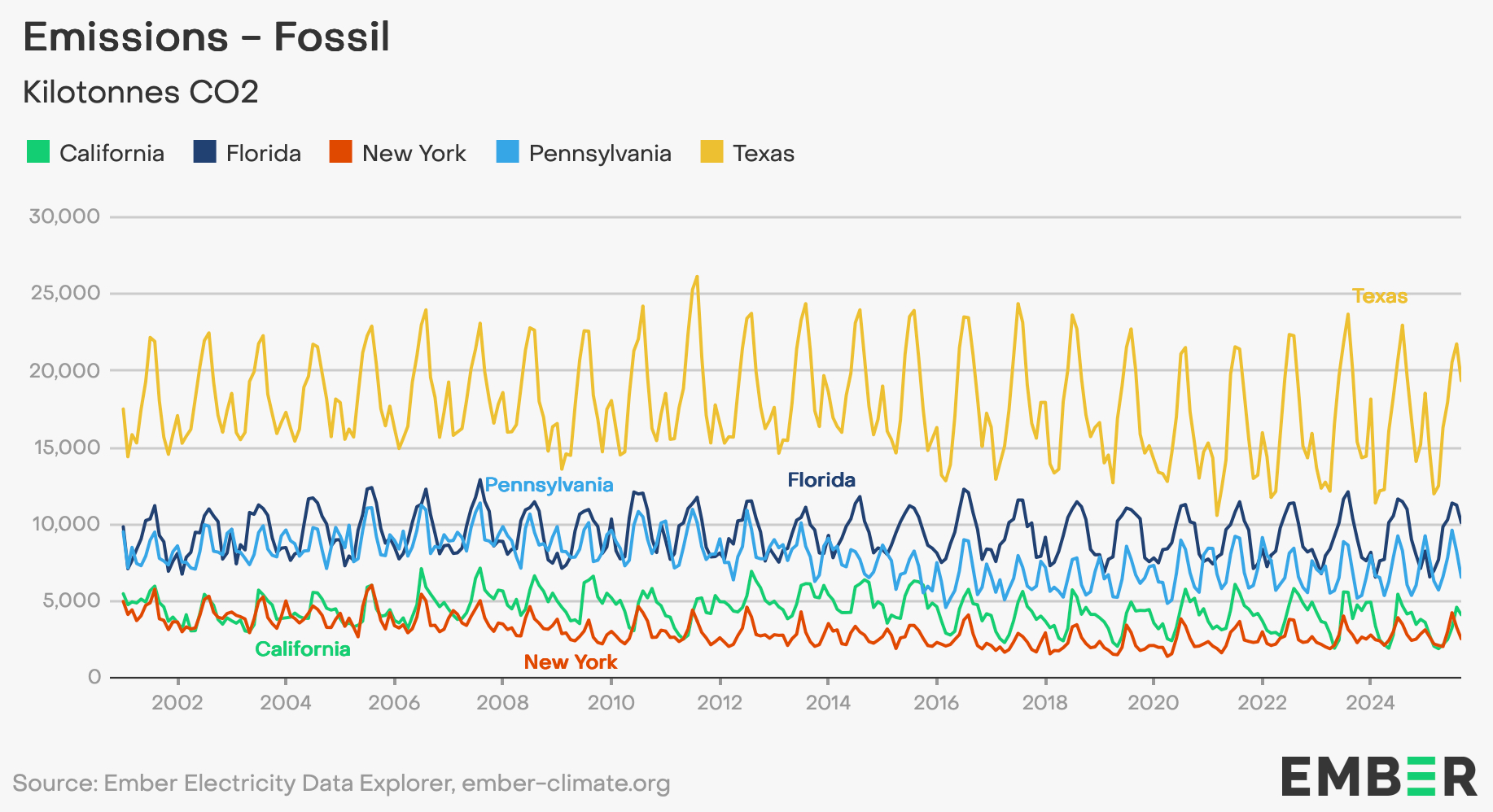Image resolution: width=1493 pixels, height=812 pixels.
Task: Toggle the Florida series legend label
Action: 263,154
